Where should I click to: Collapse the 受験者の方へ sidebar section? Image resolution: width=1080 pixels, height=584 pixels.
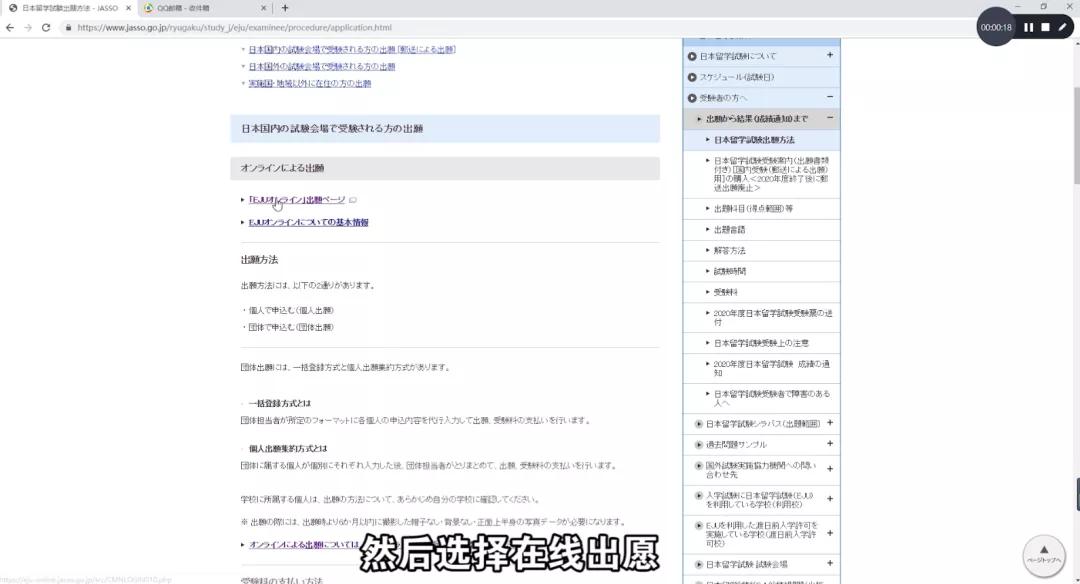click(x=830, y=97)
